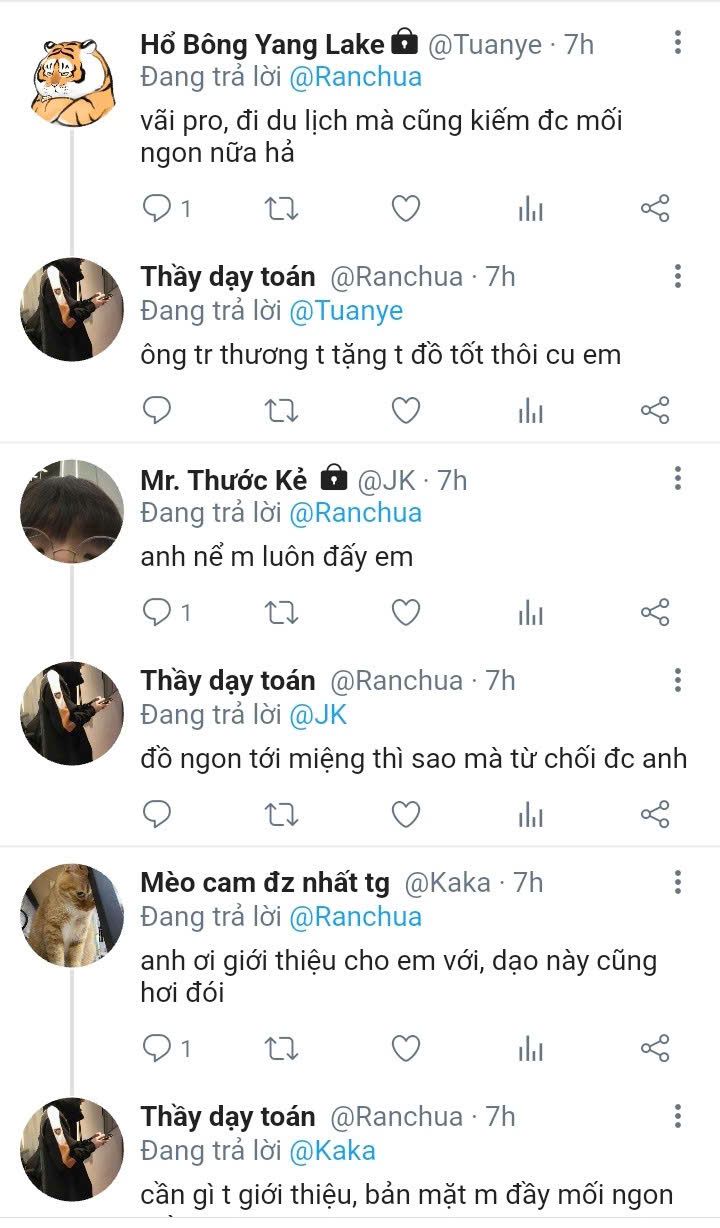Open the @Kaka mention link
Screen dimensions: 720x1228
(x=332, y=1150)
